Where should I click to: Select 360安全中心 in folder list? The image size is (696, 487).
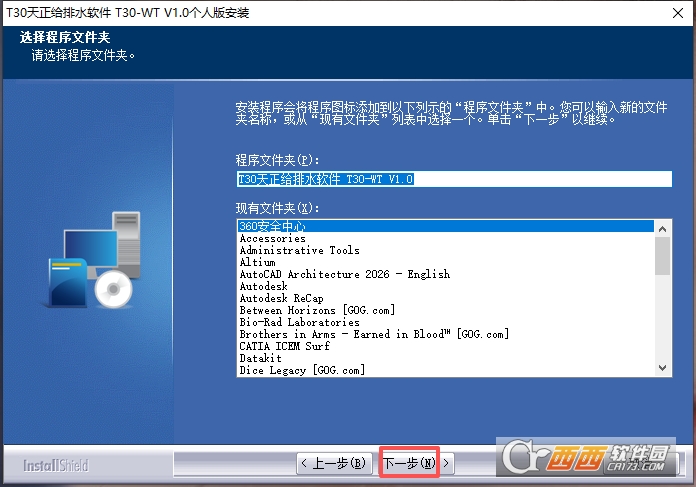tap(446, 226)
